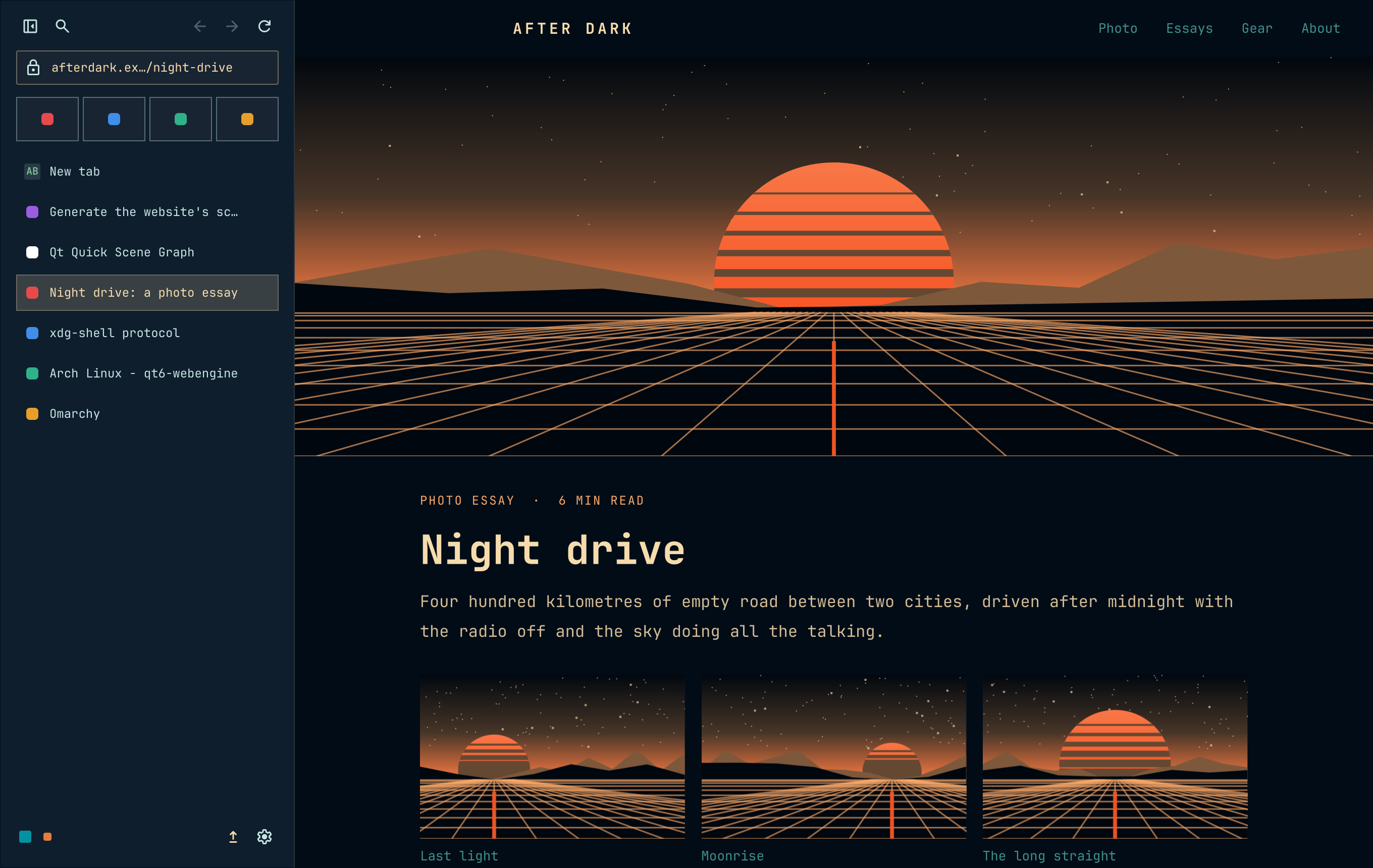Open browser settings gear

(265, 837)
